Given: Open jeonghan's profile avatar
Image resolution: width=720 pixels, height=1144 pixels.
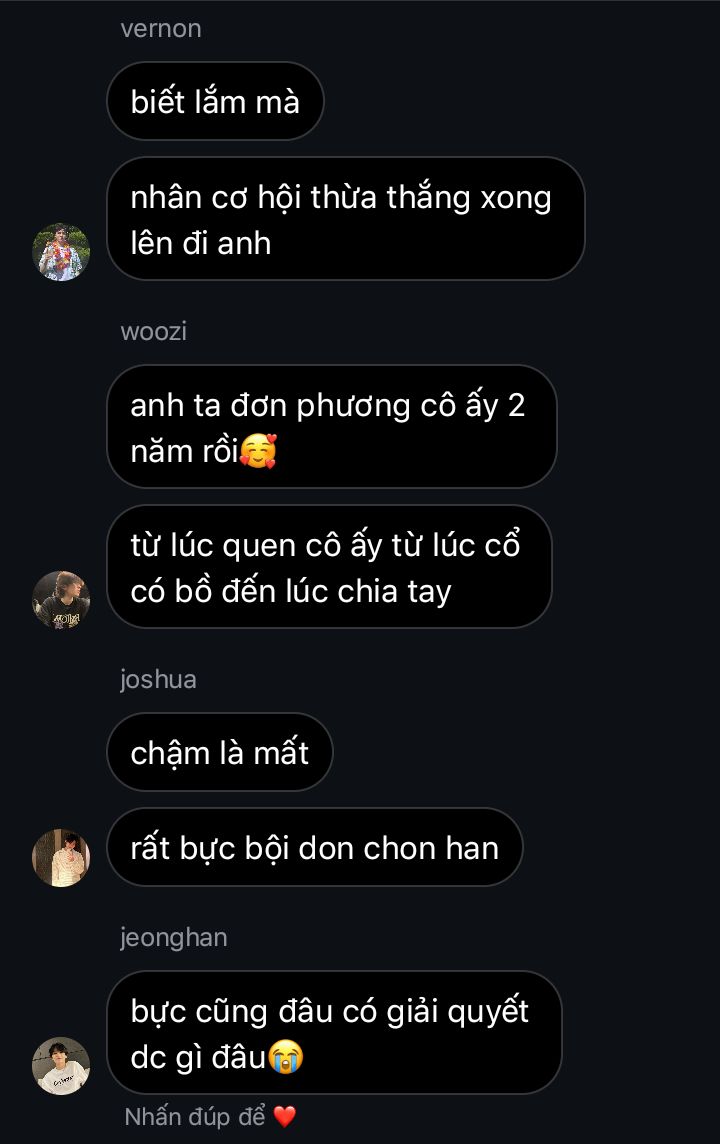Looking at the screenshot, I should (61, 1066).
